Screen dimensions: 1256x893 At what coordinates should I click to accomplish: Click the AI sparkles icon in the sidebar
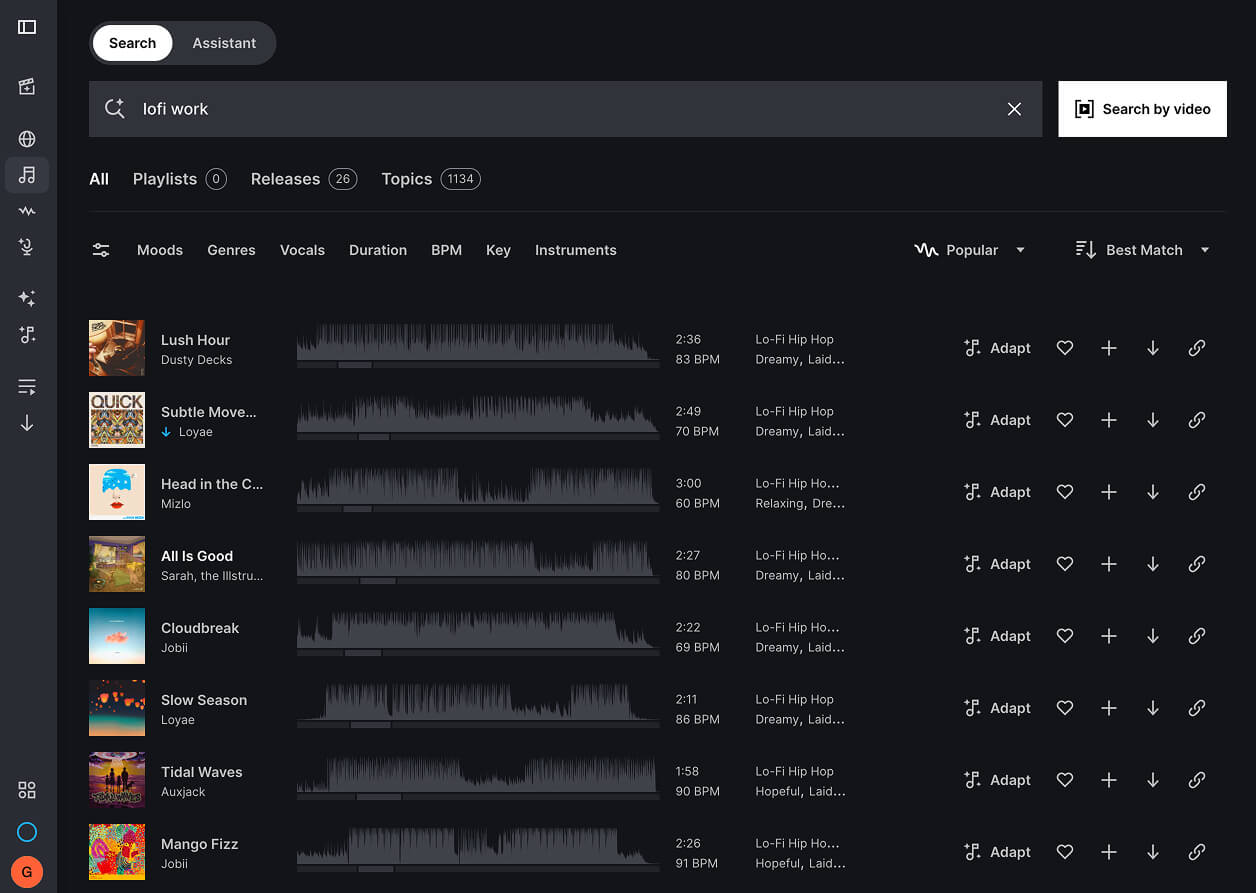click(26, 297)
